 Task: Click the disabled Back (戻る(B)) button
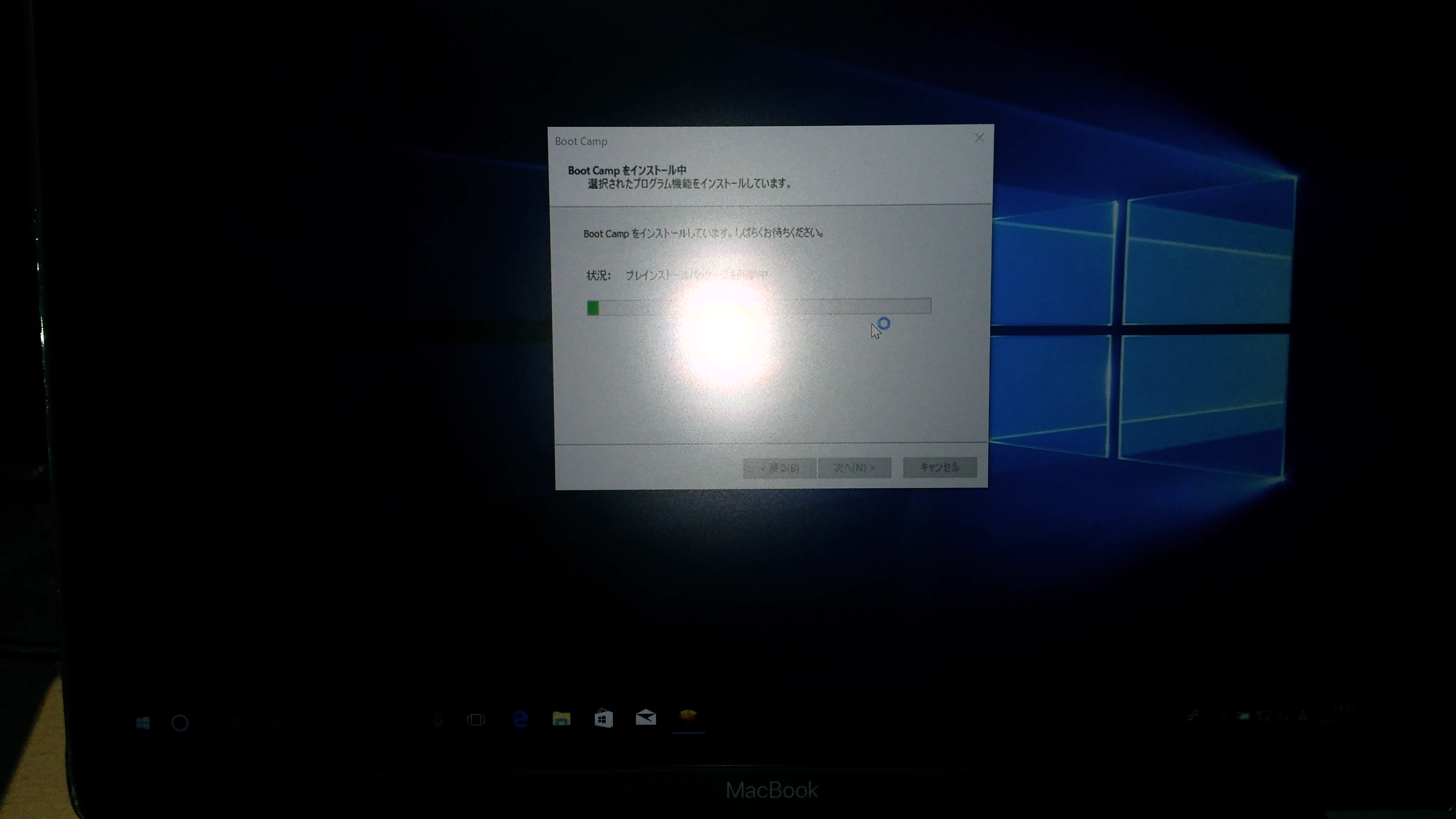[779, 468]
